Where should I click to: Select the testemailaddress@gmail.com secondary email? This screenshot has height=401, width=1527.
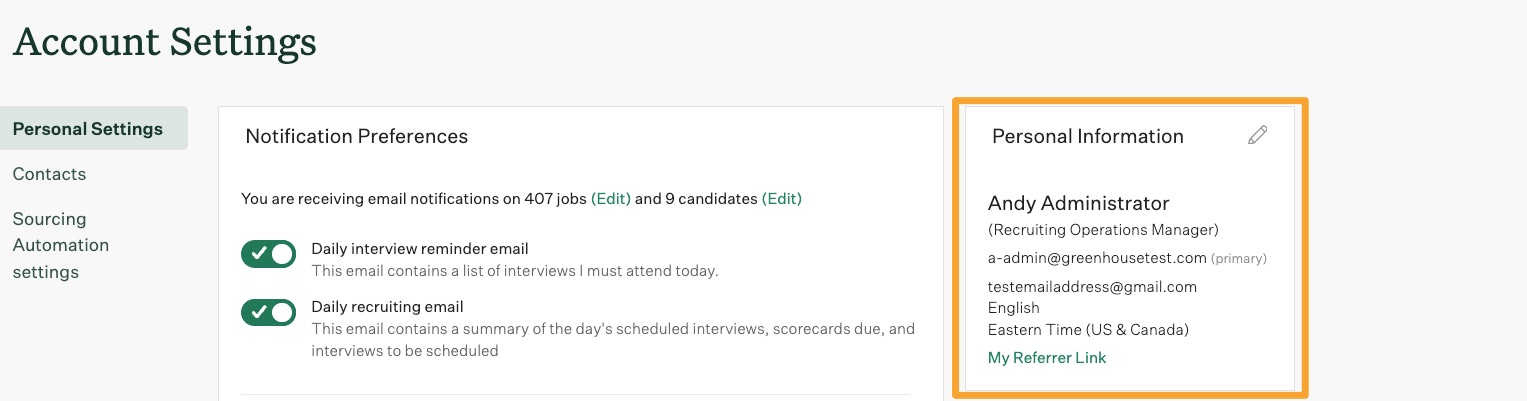pos(1092,287)
